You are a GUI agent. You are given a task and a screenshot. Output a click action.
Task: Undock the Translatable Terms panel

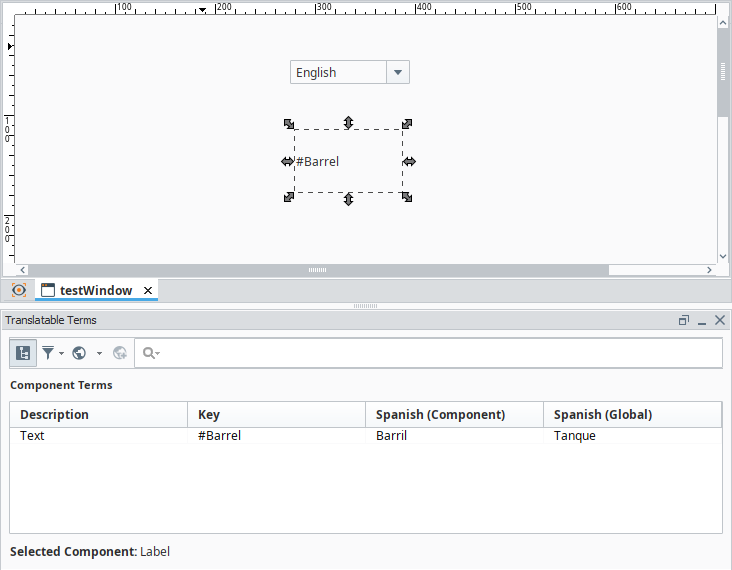[x=684, y=320]
